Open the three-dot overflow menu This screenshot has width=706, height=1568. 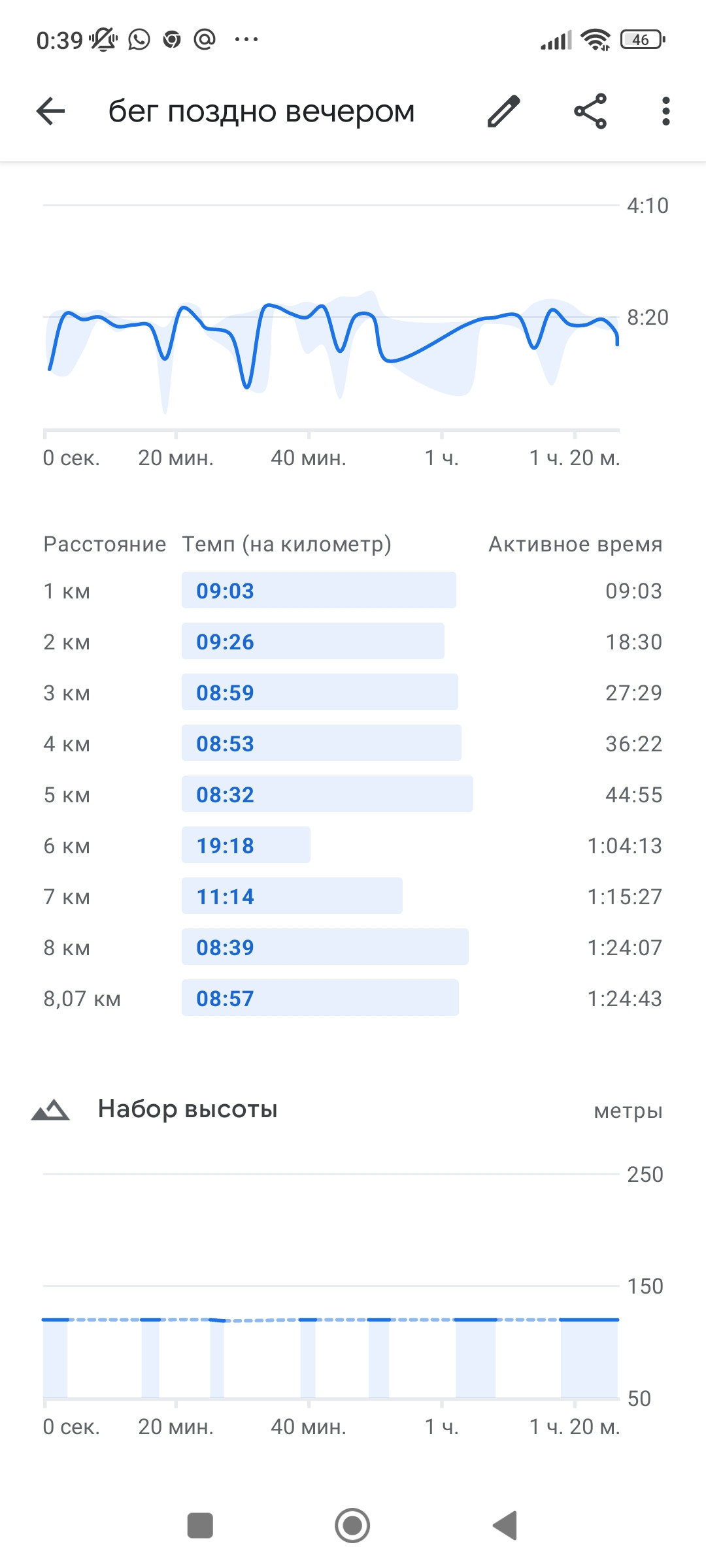pos(665,111)
